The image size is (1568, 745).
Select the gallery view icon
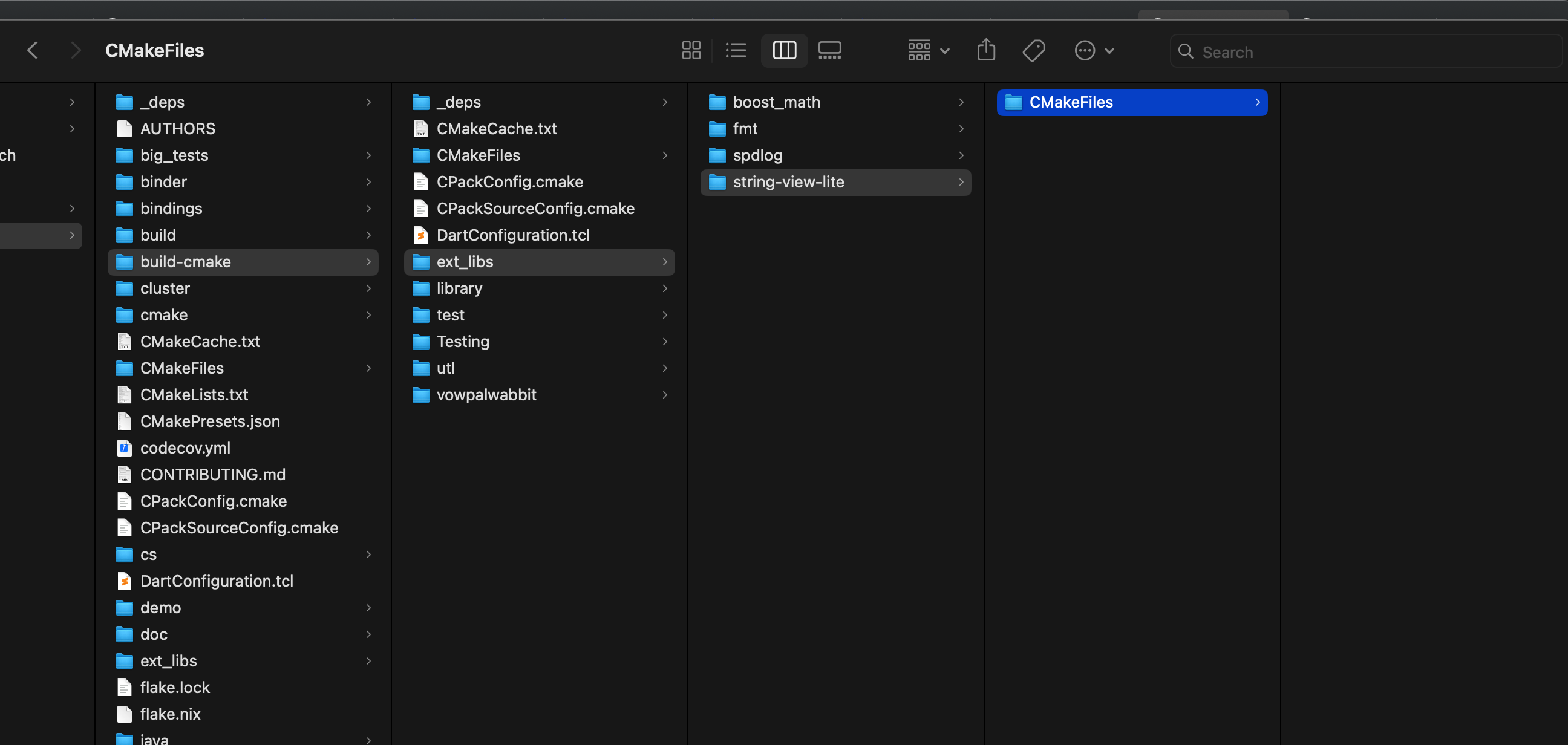coord(829,50)
